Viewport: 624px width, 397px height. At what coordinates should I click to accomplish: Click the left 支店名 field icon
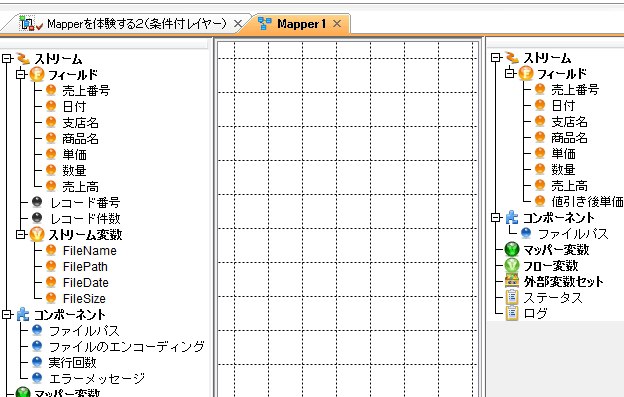click(51, 122)
